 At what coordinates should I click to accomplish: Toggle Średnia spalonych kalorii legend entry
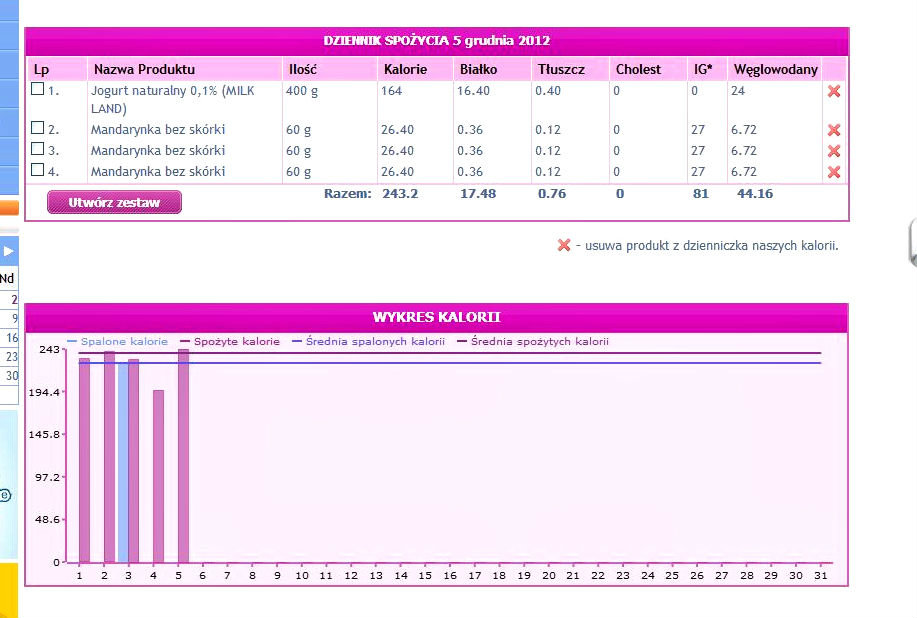368,341
